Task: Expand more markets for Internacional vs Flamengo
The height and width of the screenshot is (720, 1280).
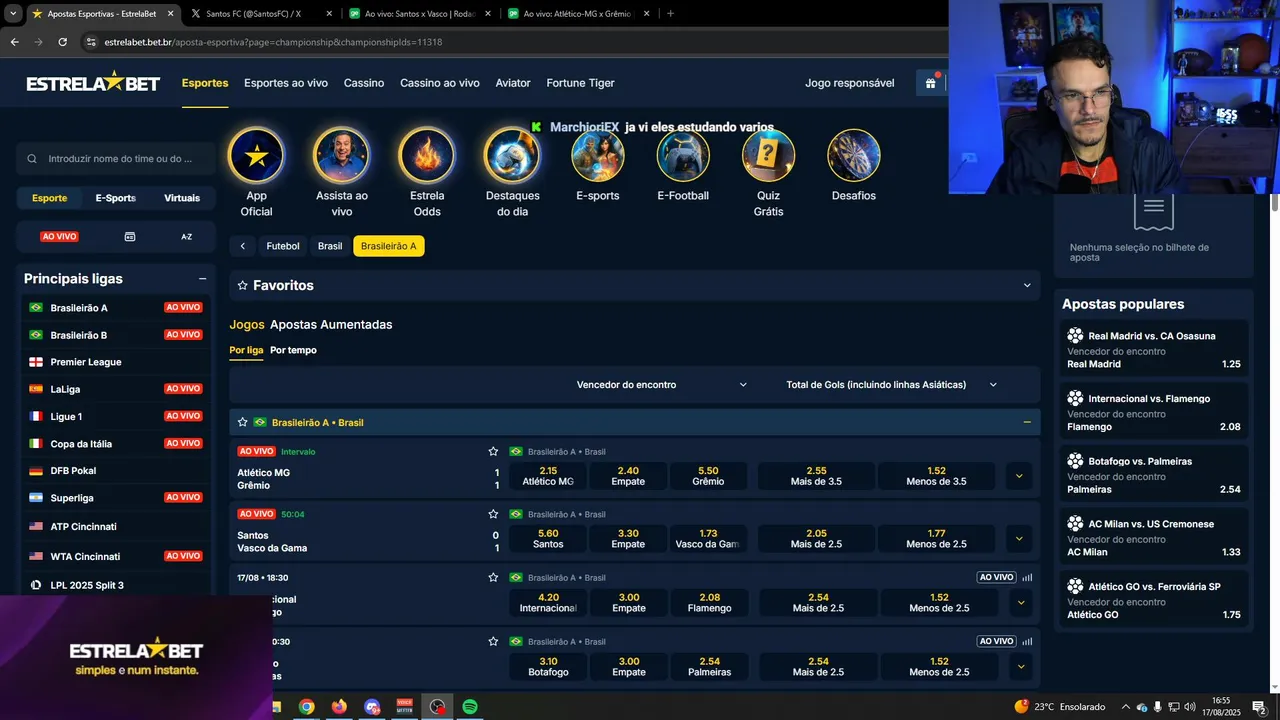Action: coord(1021,603)
